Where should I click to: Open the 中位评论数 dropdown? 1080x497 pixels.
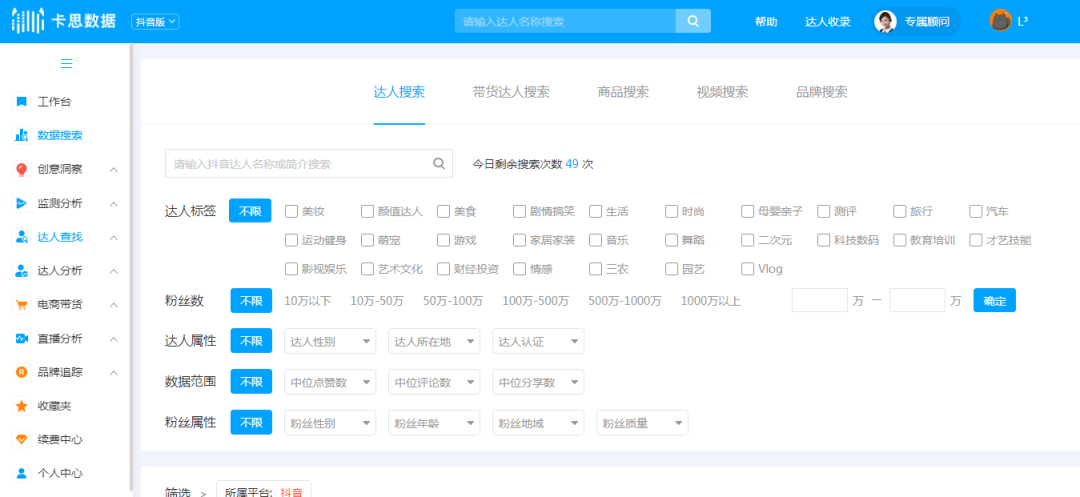click(434, 382)
